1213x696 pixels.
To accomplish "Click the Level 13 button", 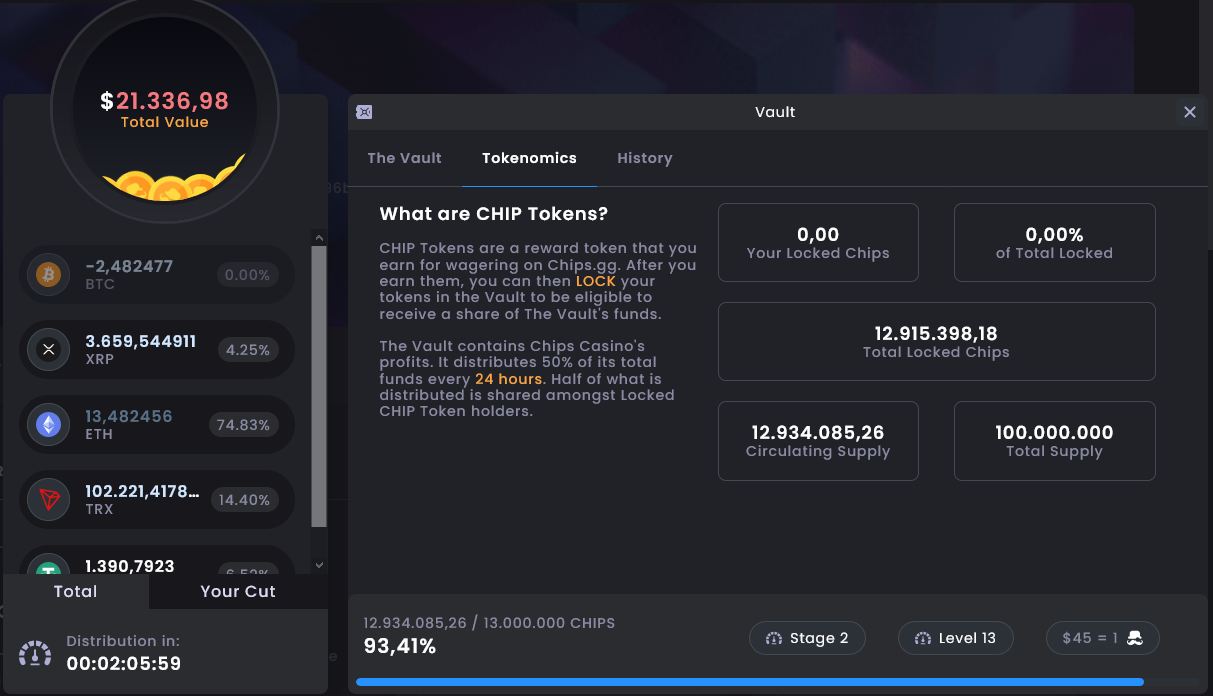I will point(956,638).
